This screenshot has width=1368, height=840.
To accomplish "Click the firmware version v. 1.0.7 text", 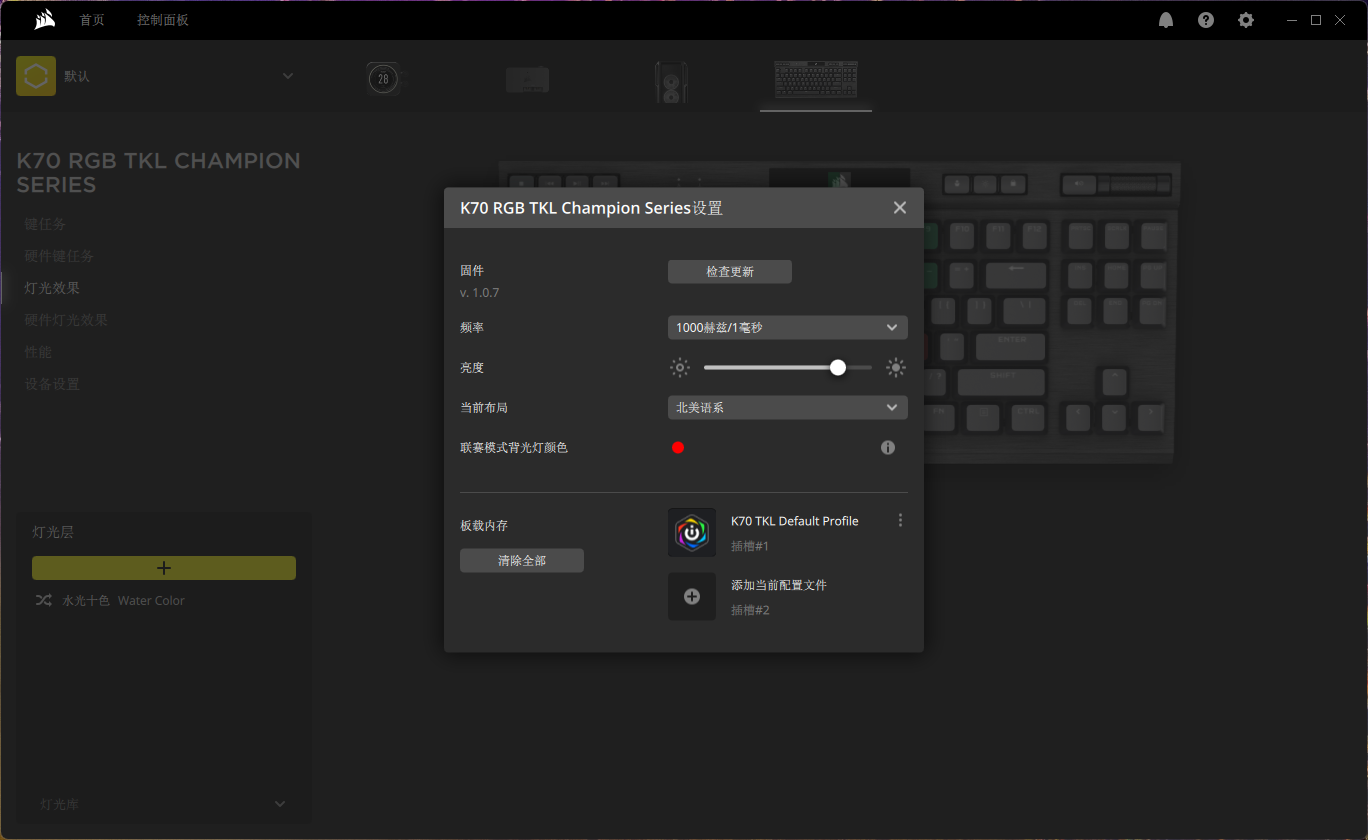I will click(480, 293).
